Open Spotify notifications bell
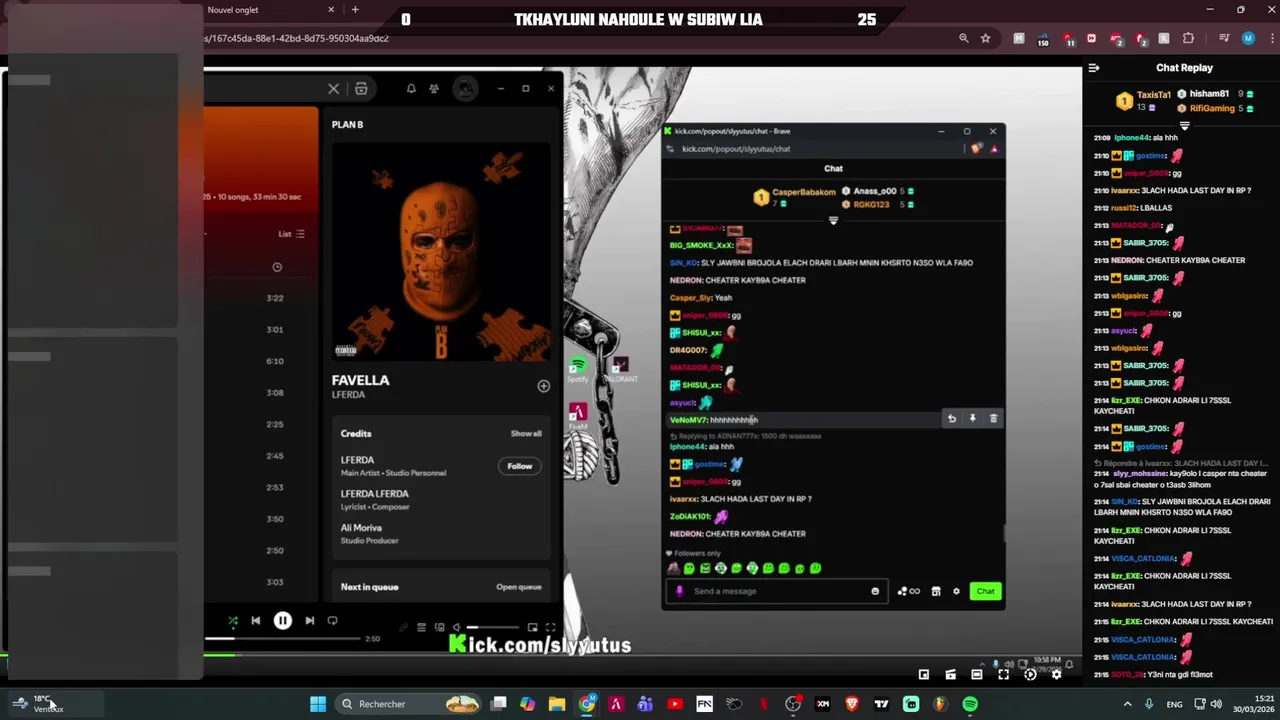The height and width of the screenshot is (720, 1280). click(x=411, y=89)
